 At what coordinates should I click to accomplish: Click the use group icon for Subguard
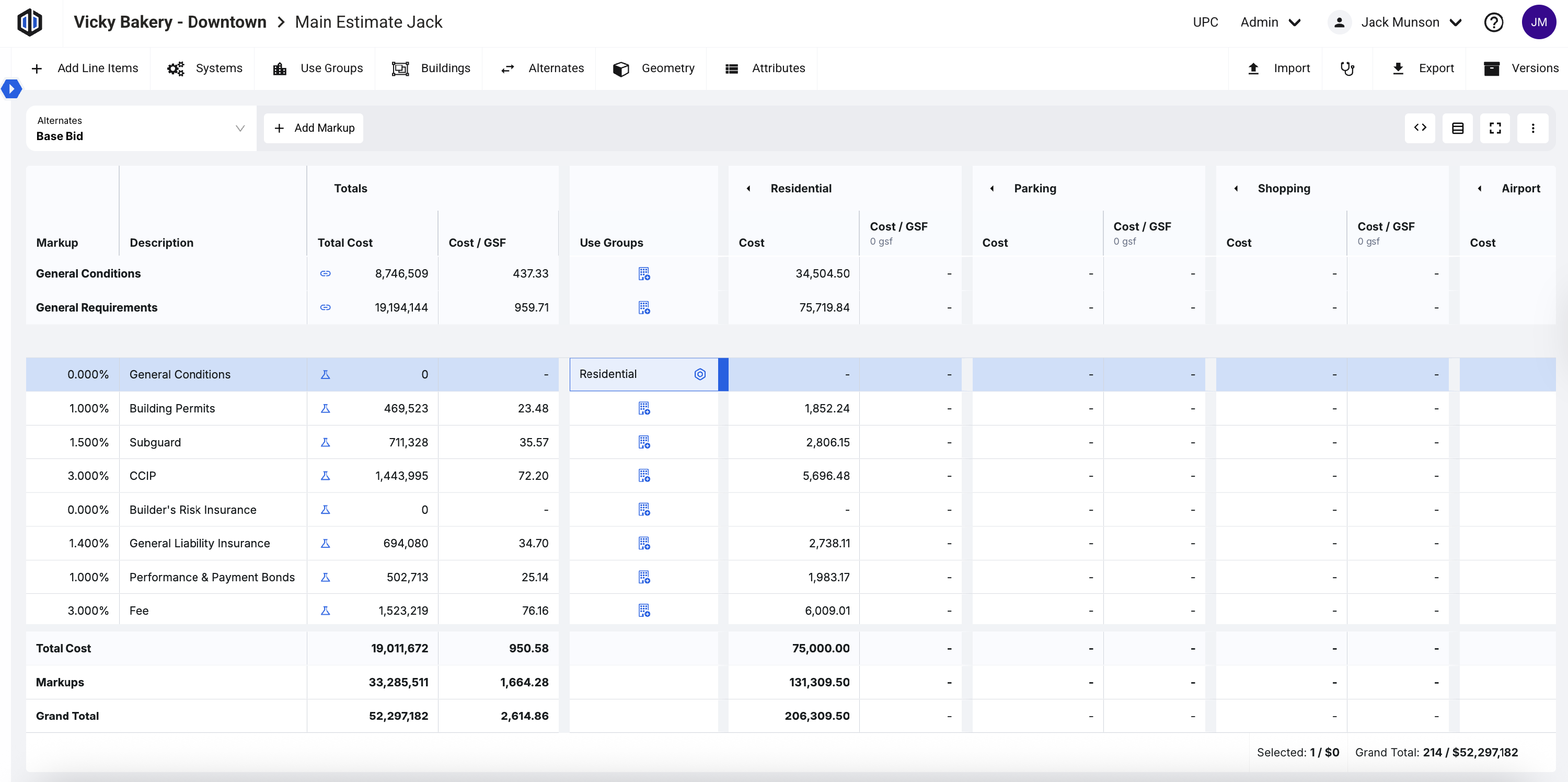coord(644,442)
